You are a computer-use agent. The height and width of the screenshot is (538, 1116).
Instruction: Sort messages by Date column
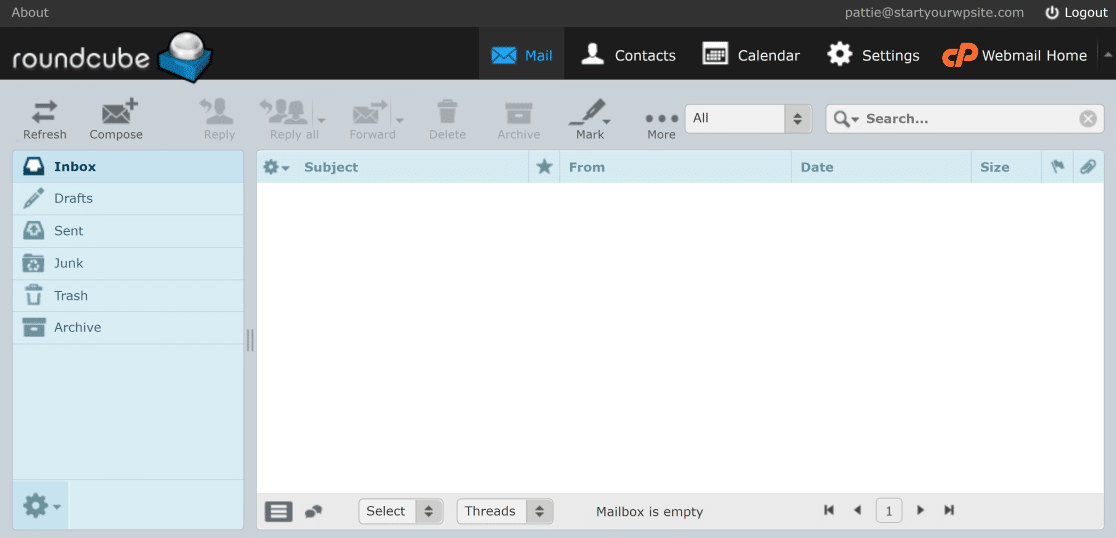point(817,167)
